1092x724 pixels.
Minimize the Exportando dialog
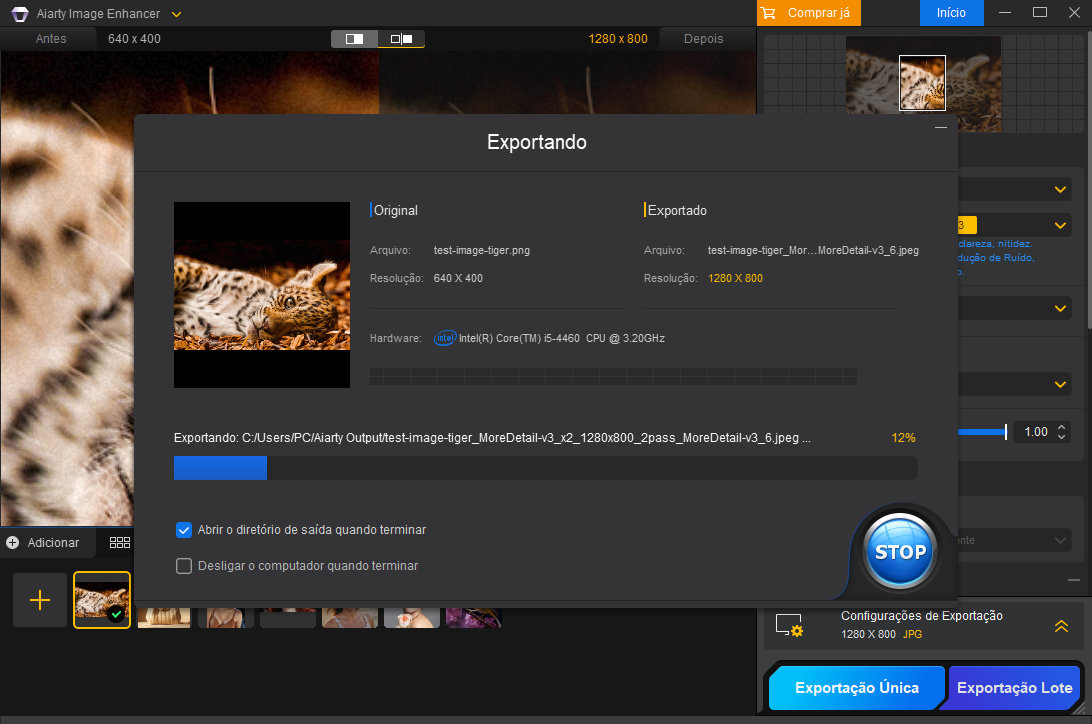(x=940, y=128)
